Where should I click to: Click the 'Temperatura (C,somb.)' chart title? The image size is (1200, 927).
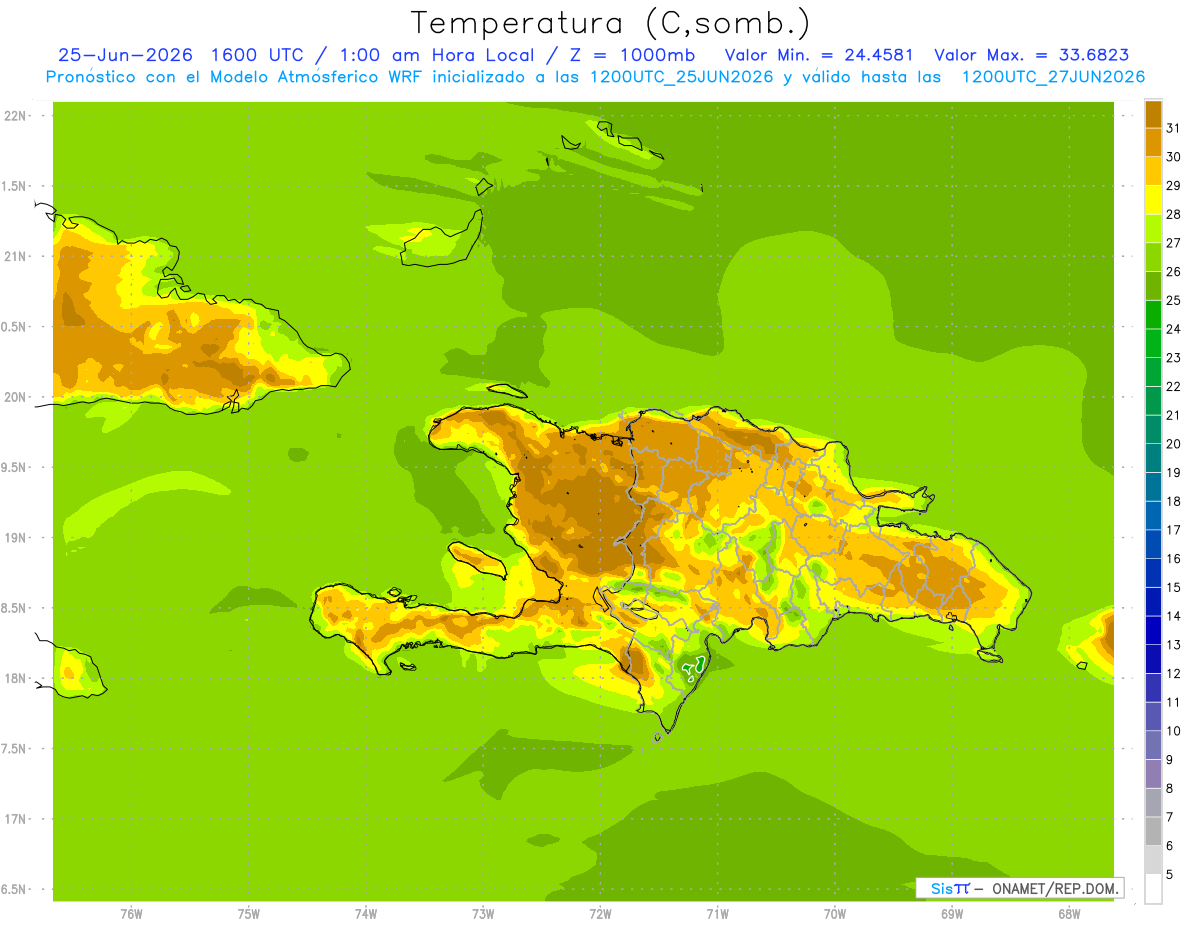coord(611,24)
